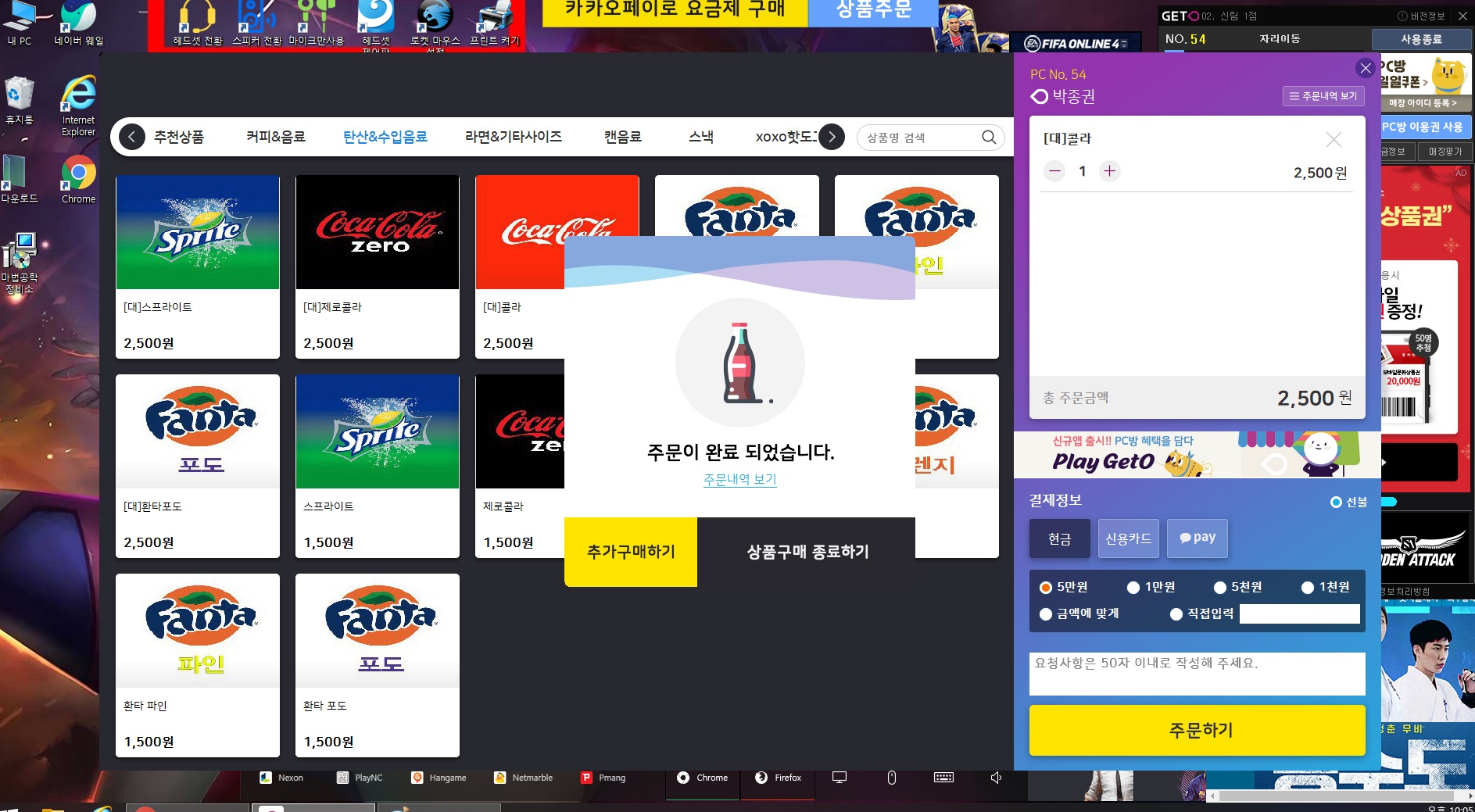Click the yellow 주문하기 order button
The image size is (1475, 812).
[x=1198, y=730]
